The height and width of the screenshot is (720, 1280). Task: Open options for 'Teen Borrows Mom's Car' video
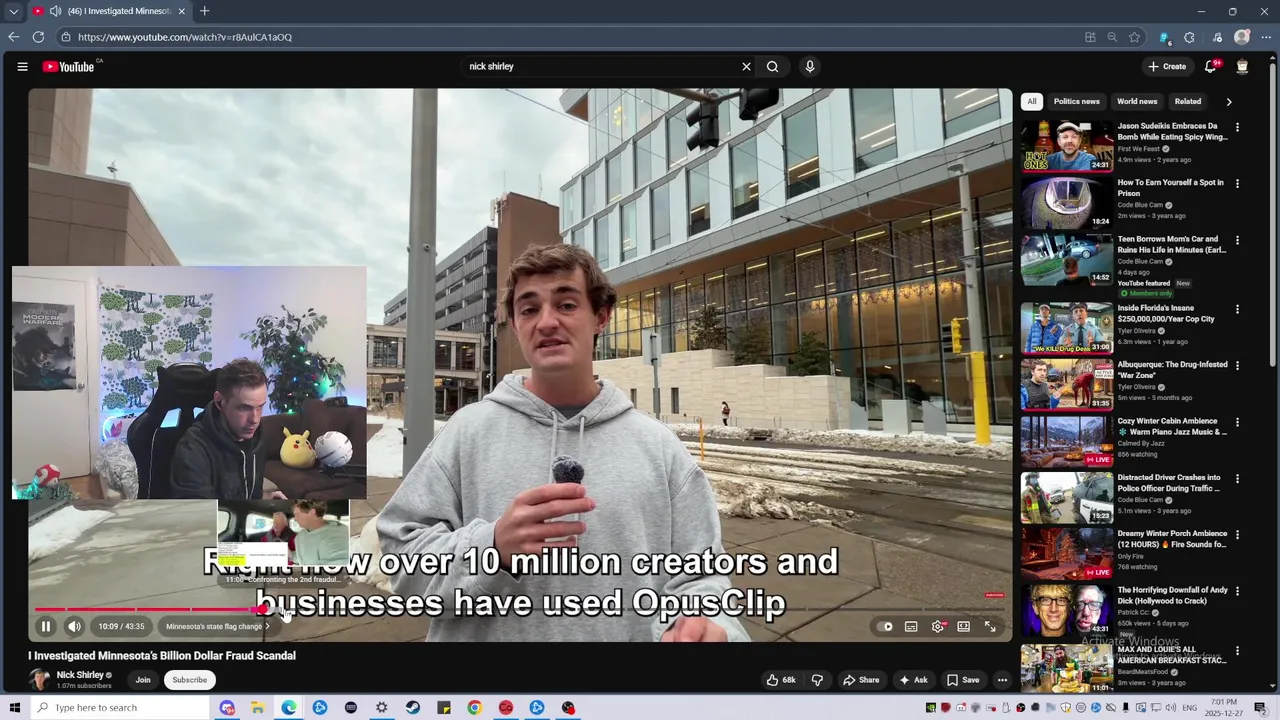pyautogui.click(x=1237, y=241)
